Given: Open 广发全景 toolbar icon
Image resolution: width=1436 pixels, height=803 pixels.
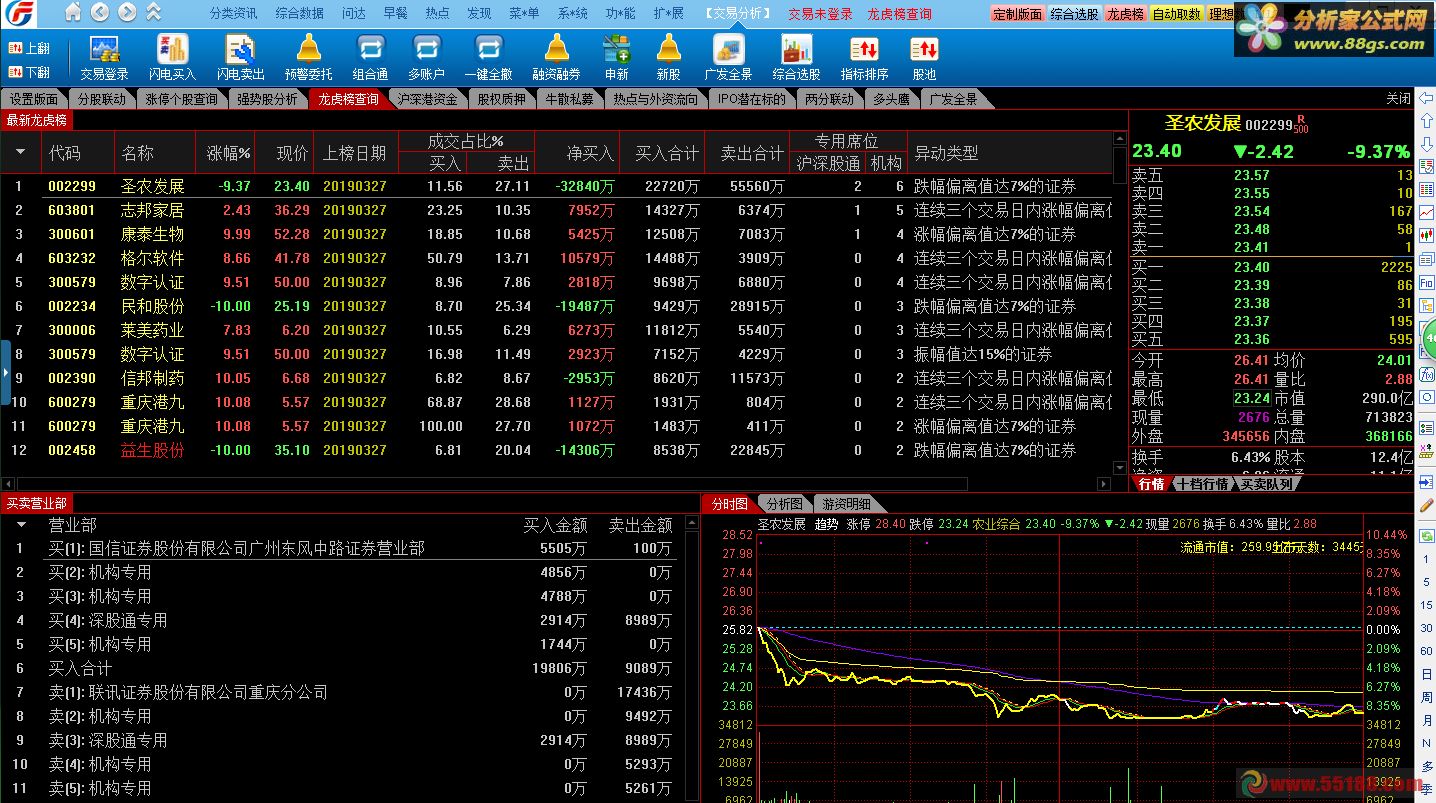Looking at the screenshot, I should 728,58.
